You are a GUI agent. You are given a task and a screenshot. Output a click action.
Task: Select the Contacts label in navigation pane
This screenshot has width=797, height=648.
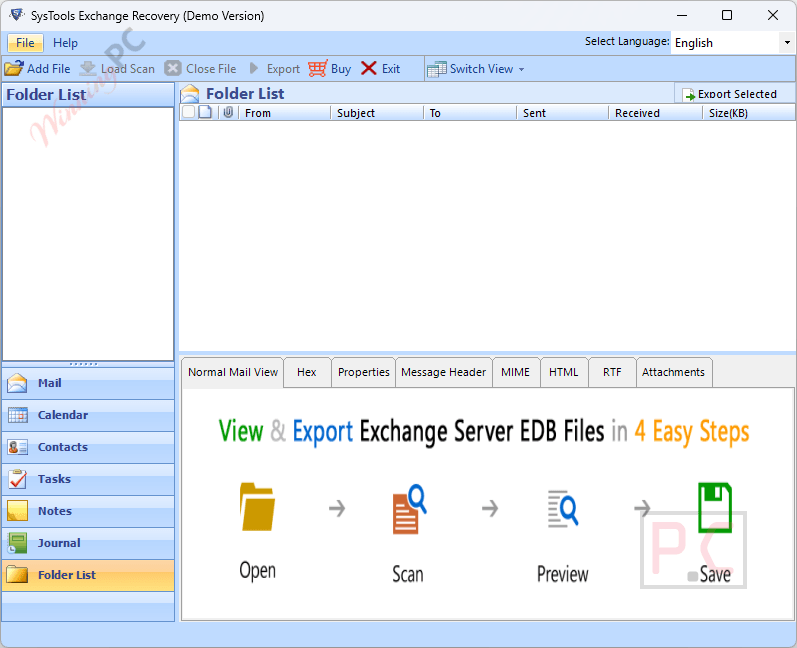tap(63, 447)
